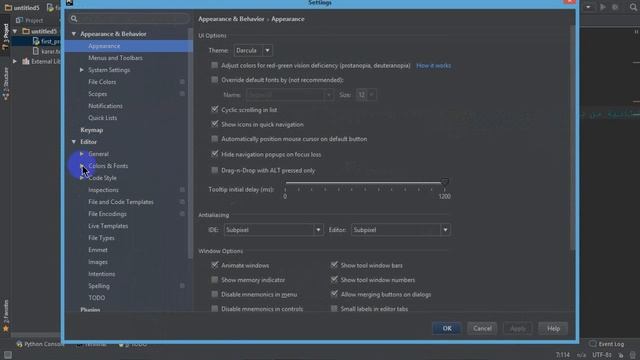Select Colors & Fonts settings entry
This screenshot has width=640, height=360.
[108, 166]
